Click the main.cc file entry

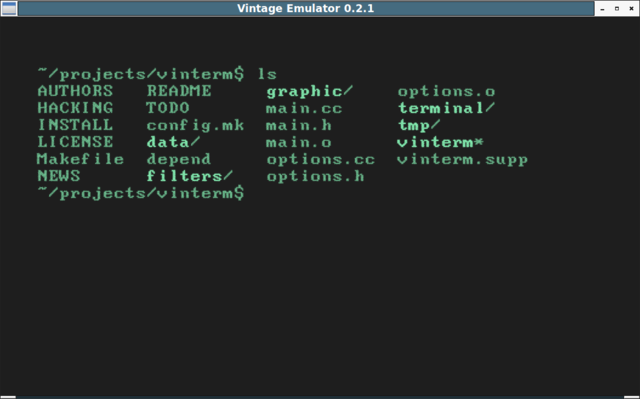click(x=304, y=108)
